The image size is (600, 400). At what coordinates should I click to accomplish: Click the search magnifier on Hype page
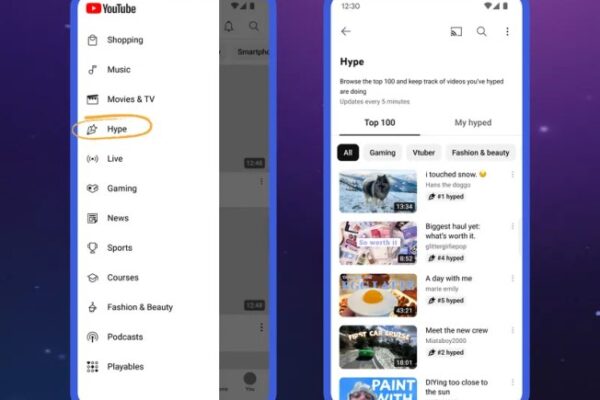(481, 31)
